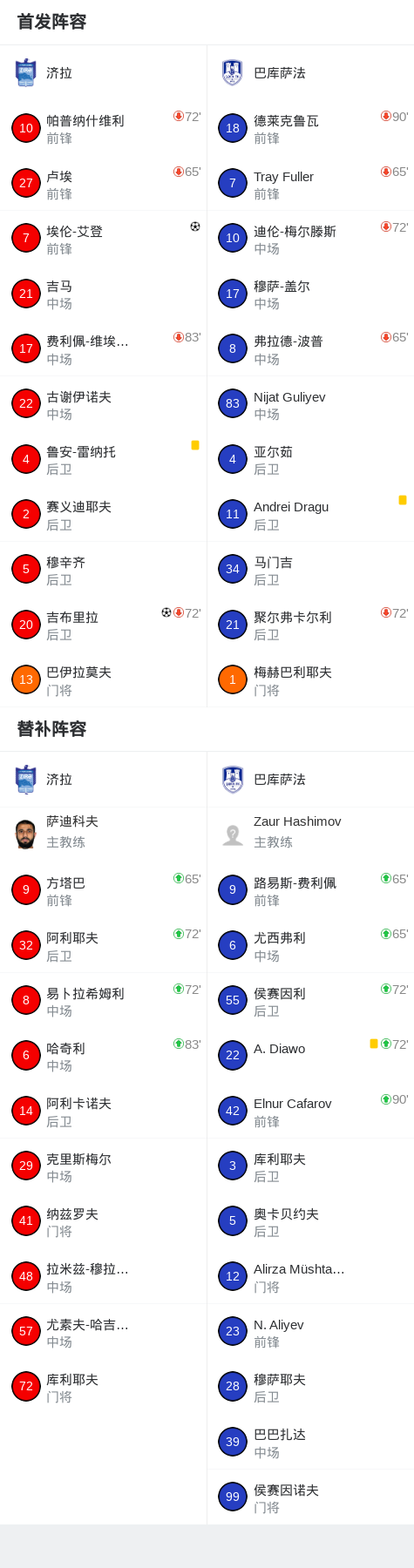This screenshot has width=414, height=1568.
Task: Click the goal ball icon beside 埃伦-艾登
Action: point(195,226)
